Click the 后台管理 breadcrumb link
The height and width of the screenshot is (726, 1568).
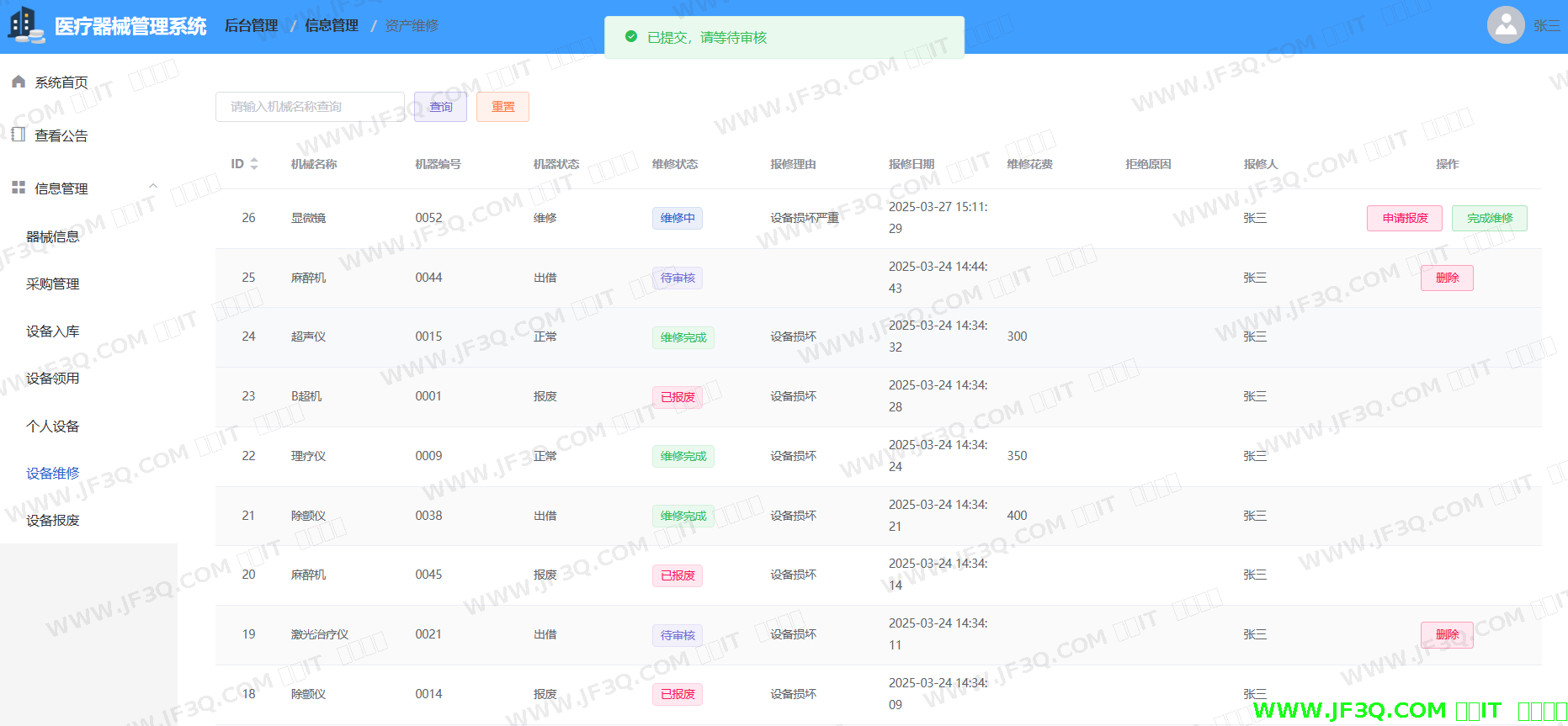pyautogui.click(x=251, y=26)
